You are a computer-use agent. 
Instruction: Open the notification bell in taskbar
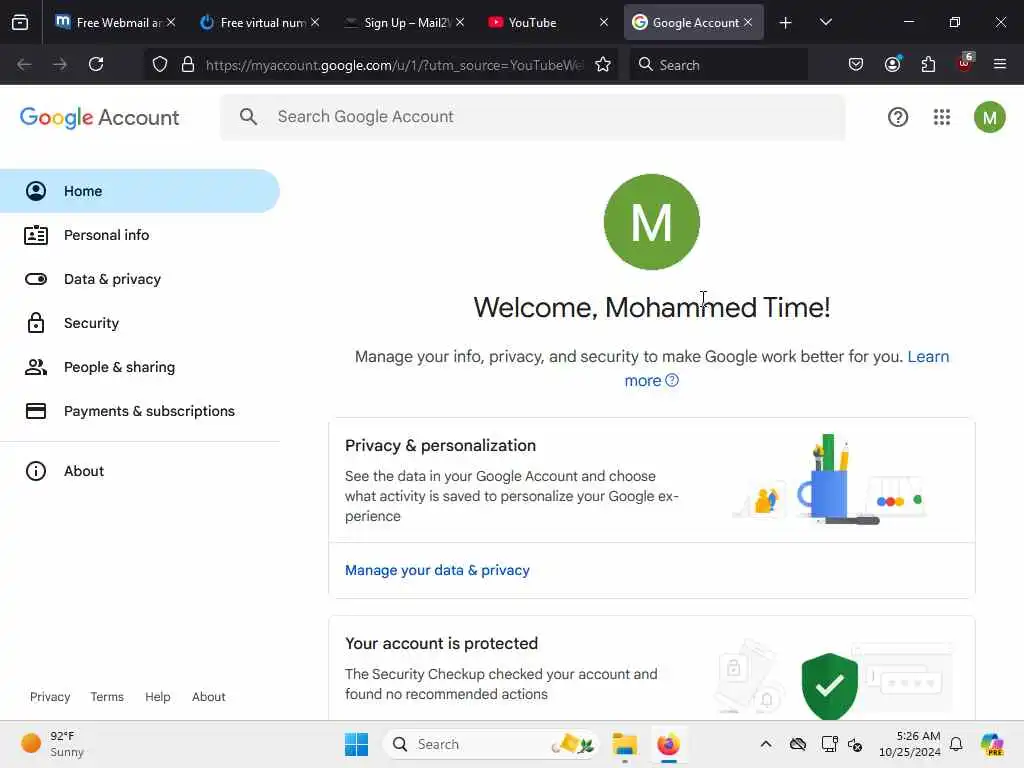click(x=955, y=744)
